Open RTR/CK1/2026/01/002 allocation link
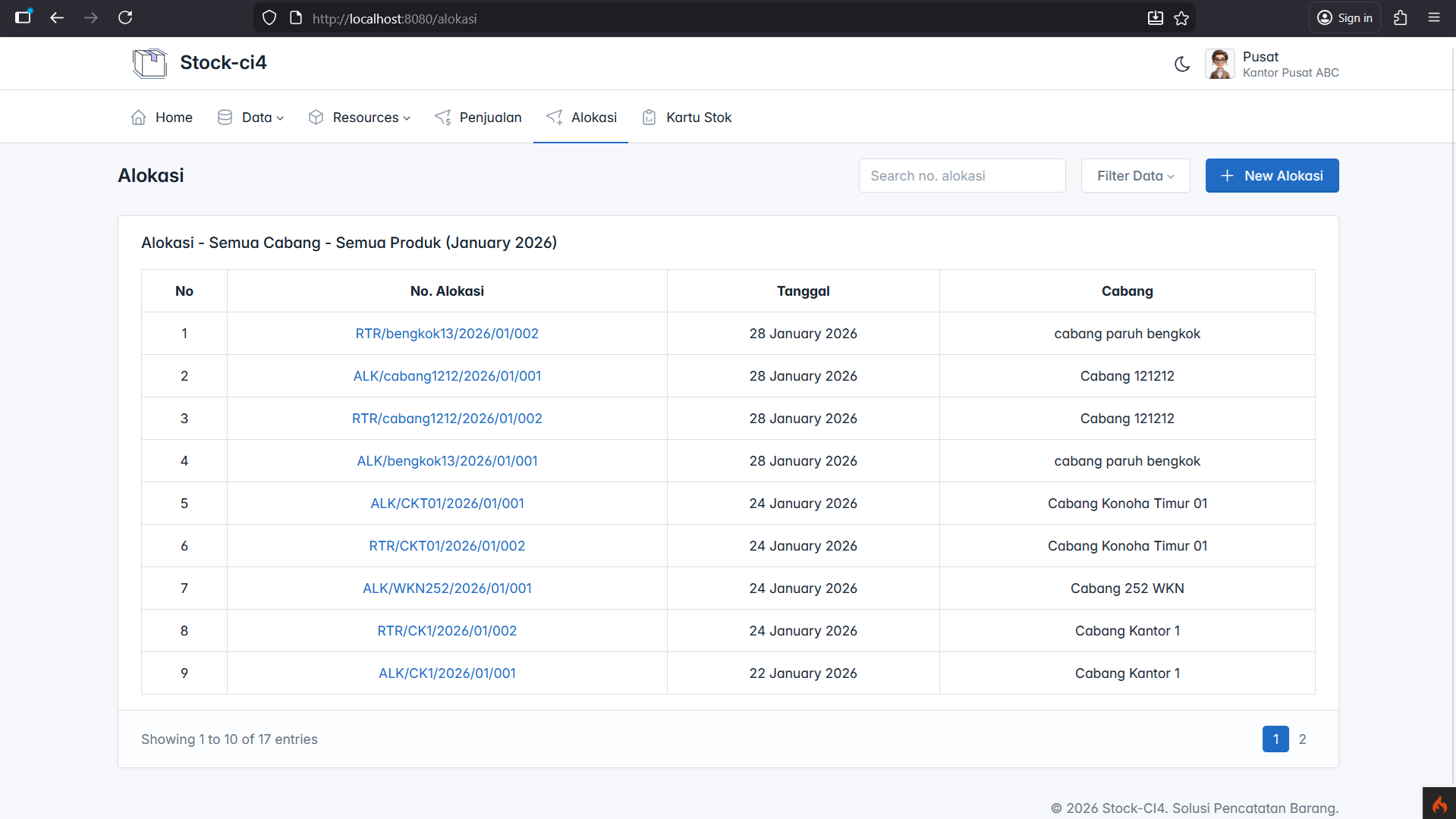The height and width of the screenshot is (819, 1456). pos(447,631)
